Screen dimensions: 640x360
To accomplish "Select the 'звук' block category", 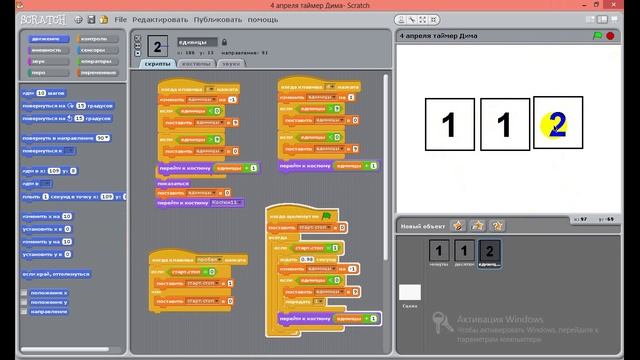I will tap(48, 62).
